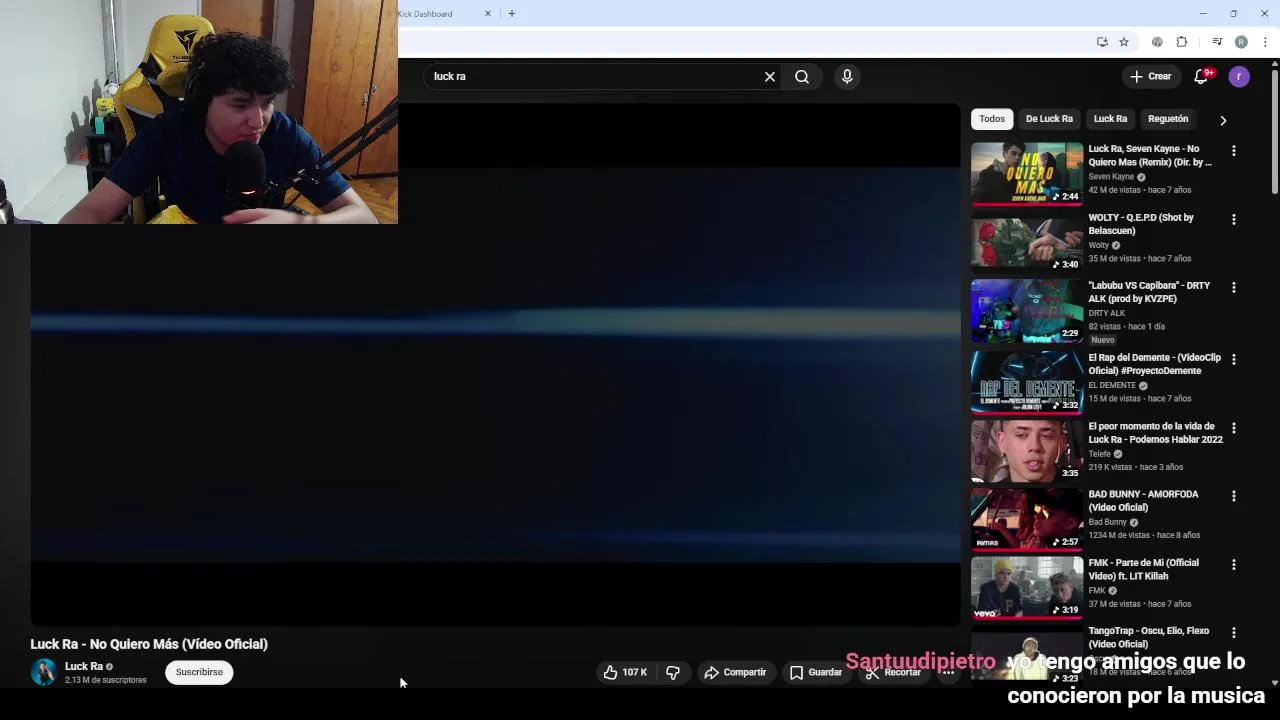Open thumbnail of Labubu VS Capibara

click(1027, 311)
